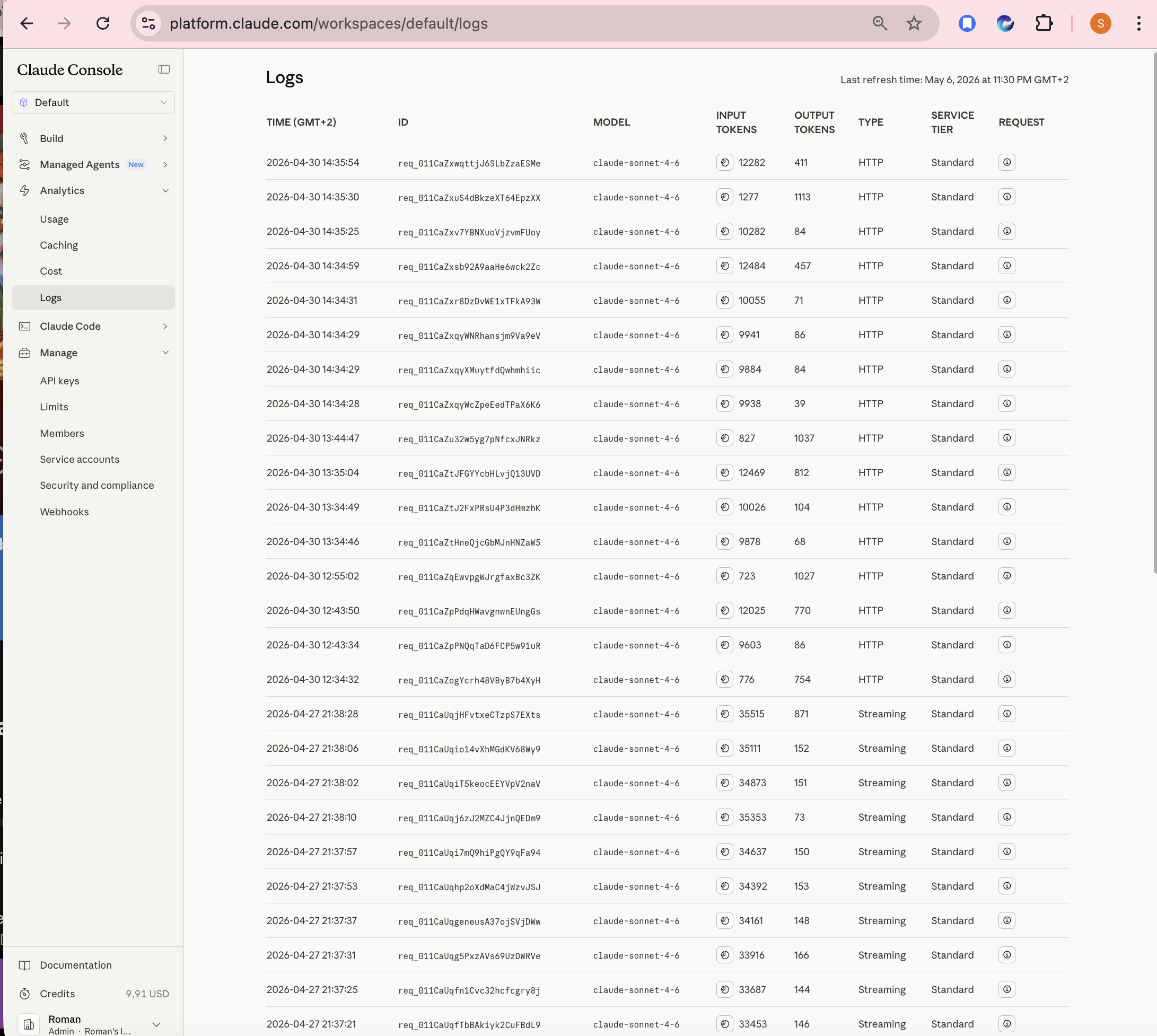Open the Chrome three-dot menu
This screenshot has height=1036, width=1157.
coord(1139,23)
